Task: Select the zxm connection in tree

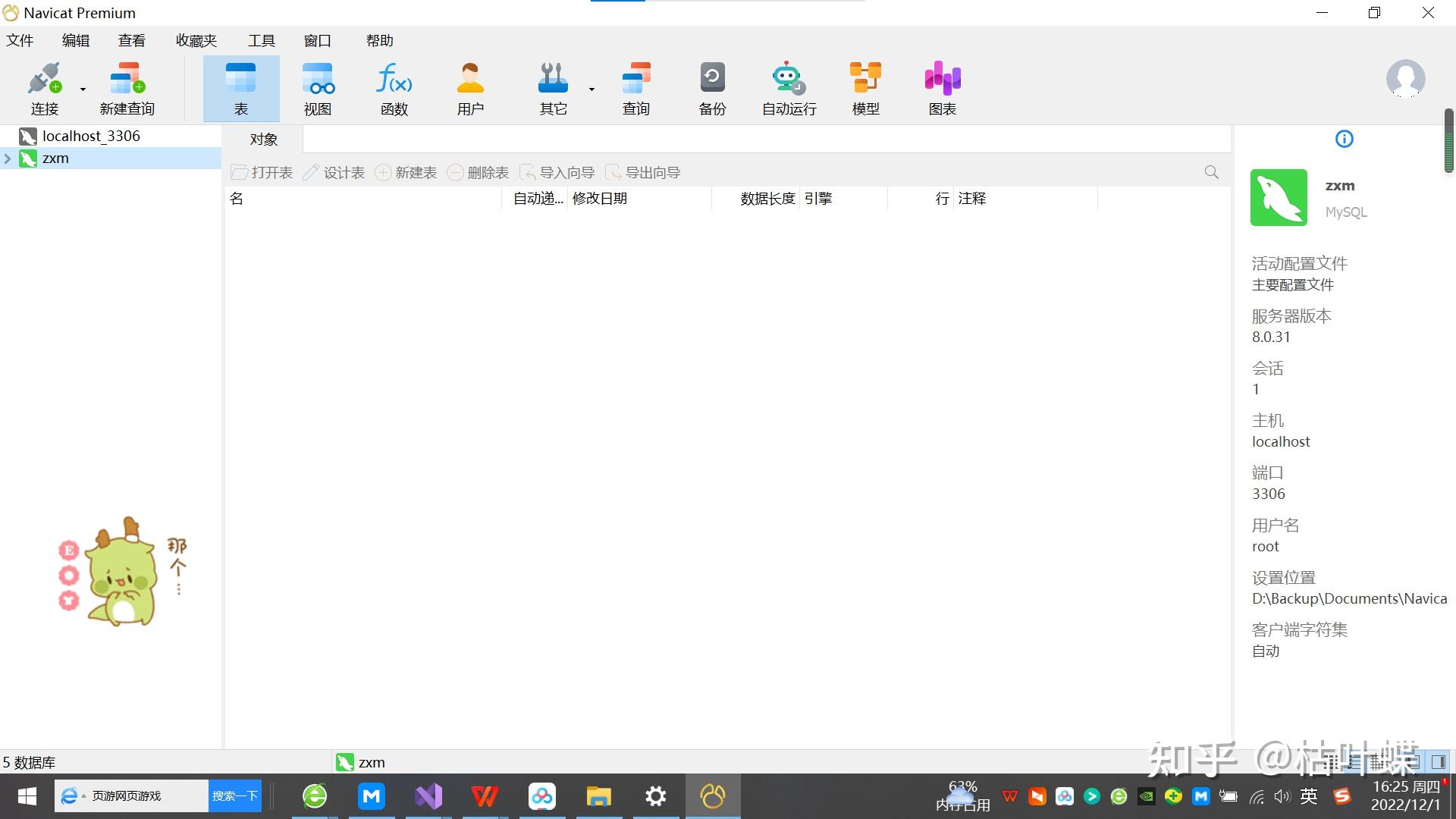Action: pos(111,158)
